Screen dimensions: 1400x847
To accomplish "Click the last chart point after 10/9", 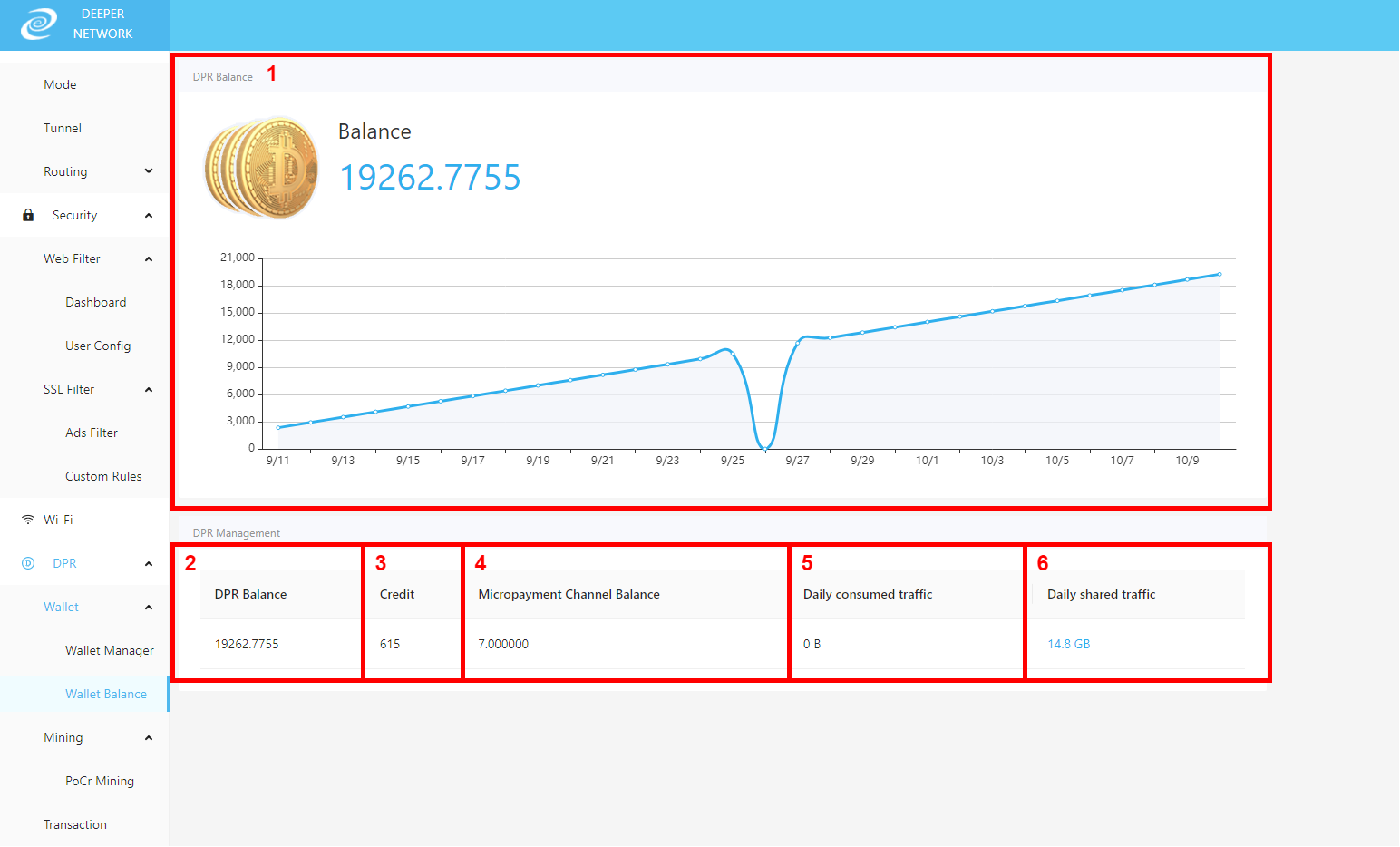I will pyautogui.click(x=1220, y=274).
